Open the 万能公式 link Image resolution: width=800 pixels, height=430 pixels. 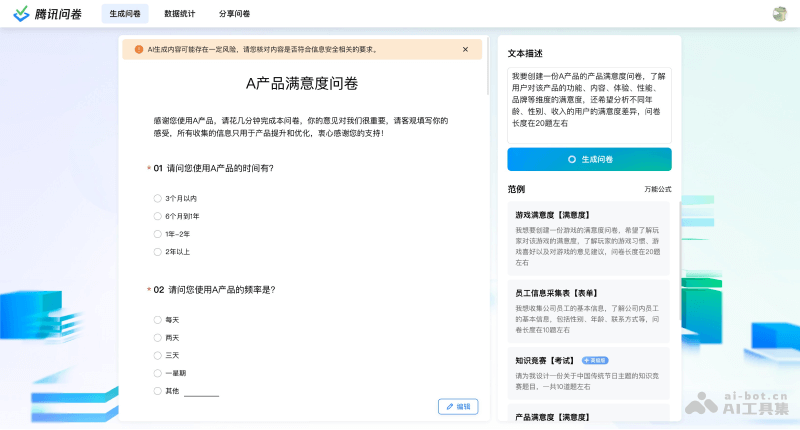point(657,189)
